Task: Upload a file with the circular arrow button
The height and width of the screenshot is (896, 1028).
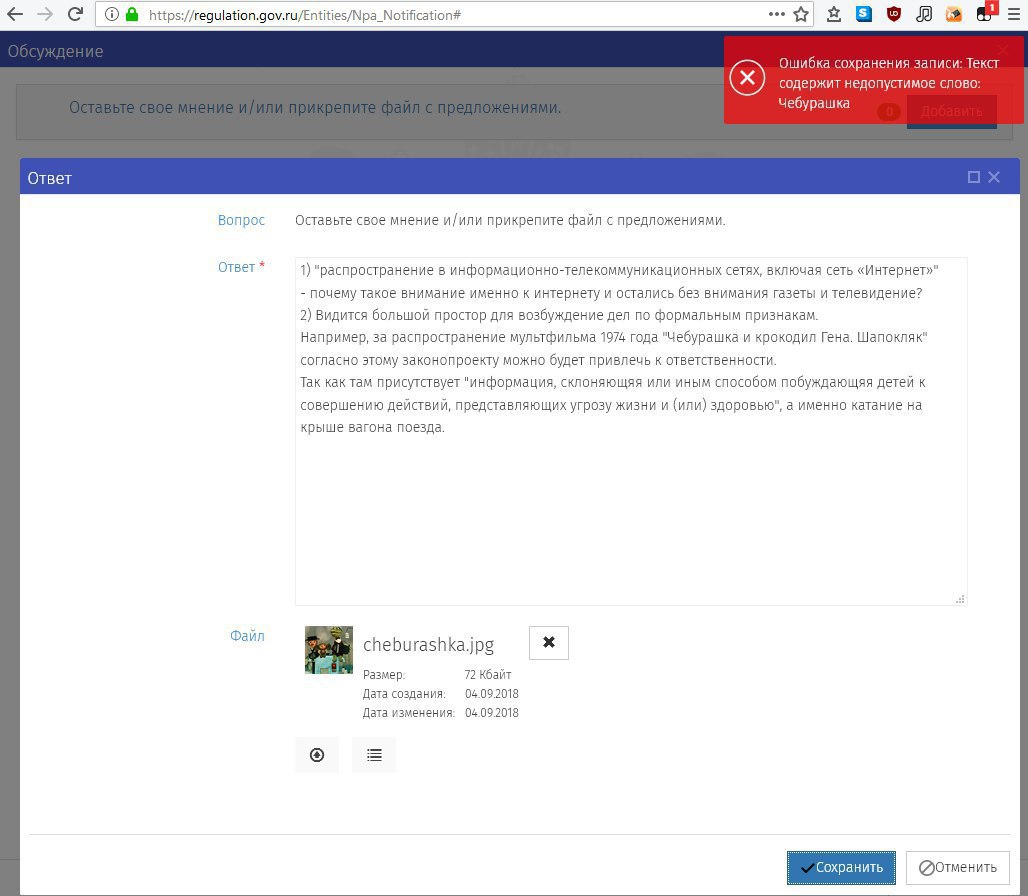Action: click(x=317, y=755)
